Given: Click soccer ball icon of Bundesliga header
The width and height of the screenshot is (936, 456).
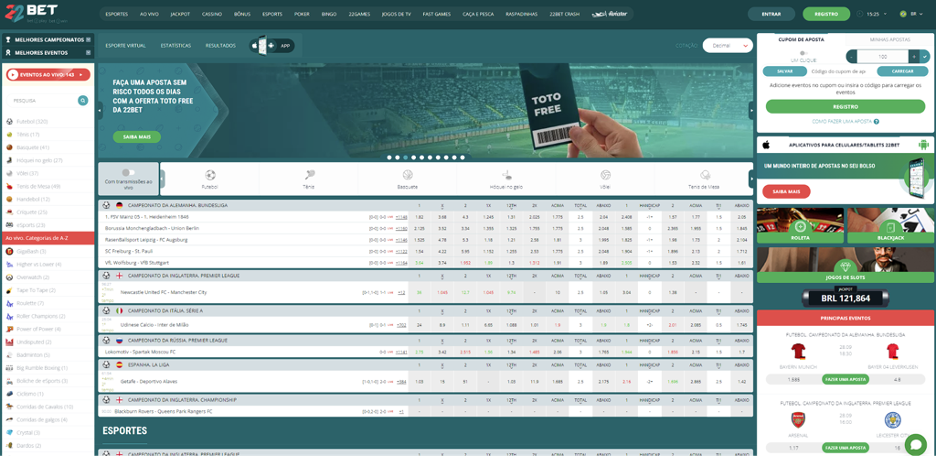Looking at the screenshot, I should click(106, 205).
